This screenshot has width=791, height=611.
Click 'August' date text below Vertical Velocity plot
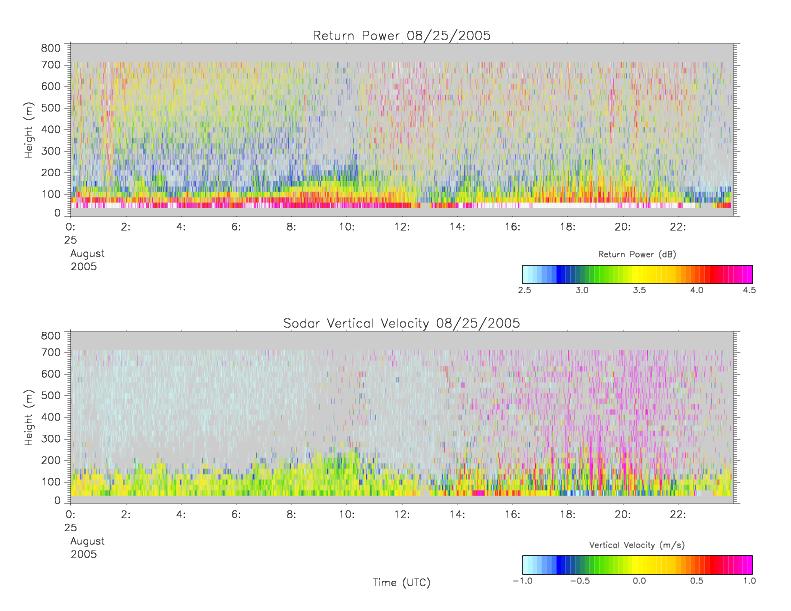click(x=87, y=541)
